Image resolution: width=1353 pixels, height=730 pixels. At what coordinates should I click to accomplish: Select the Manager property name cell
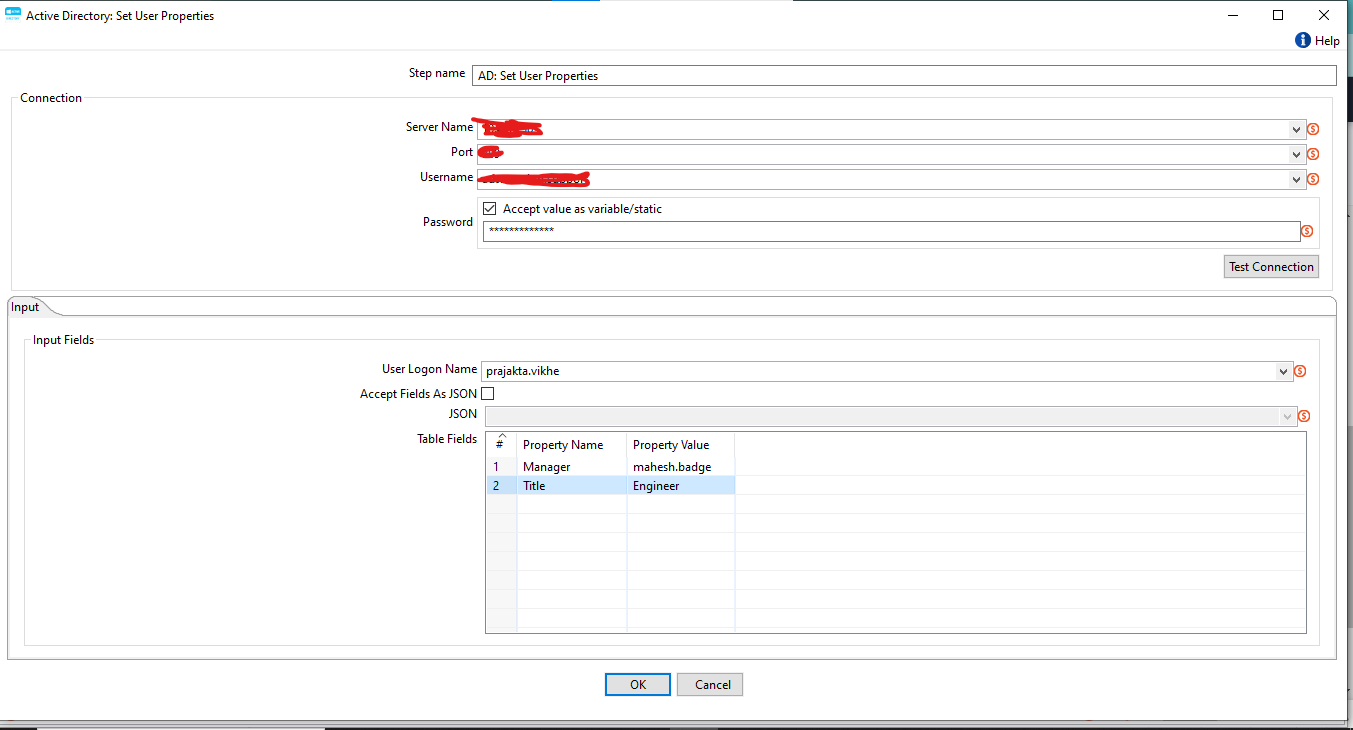(571, 466)
